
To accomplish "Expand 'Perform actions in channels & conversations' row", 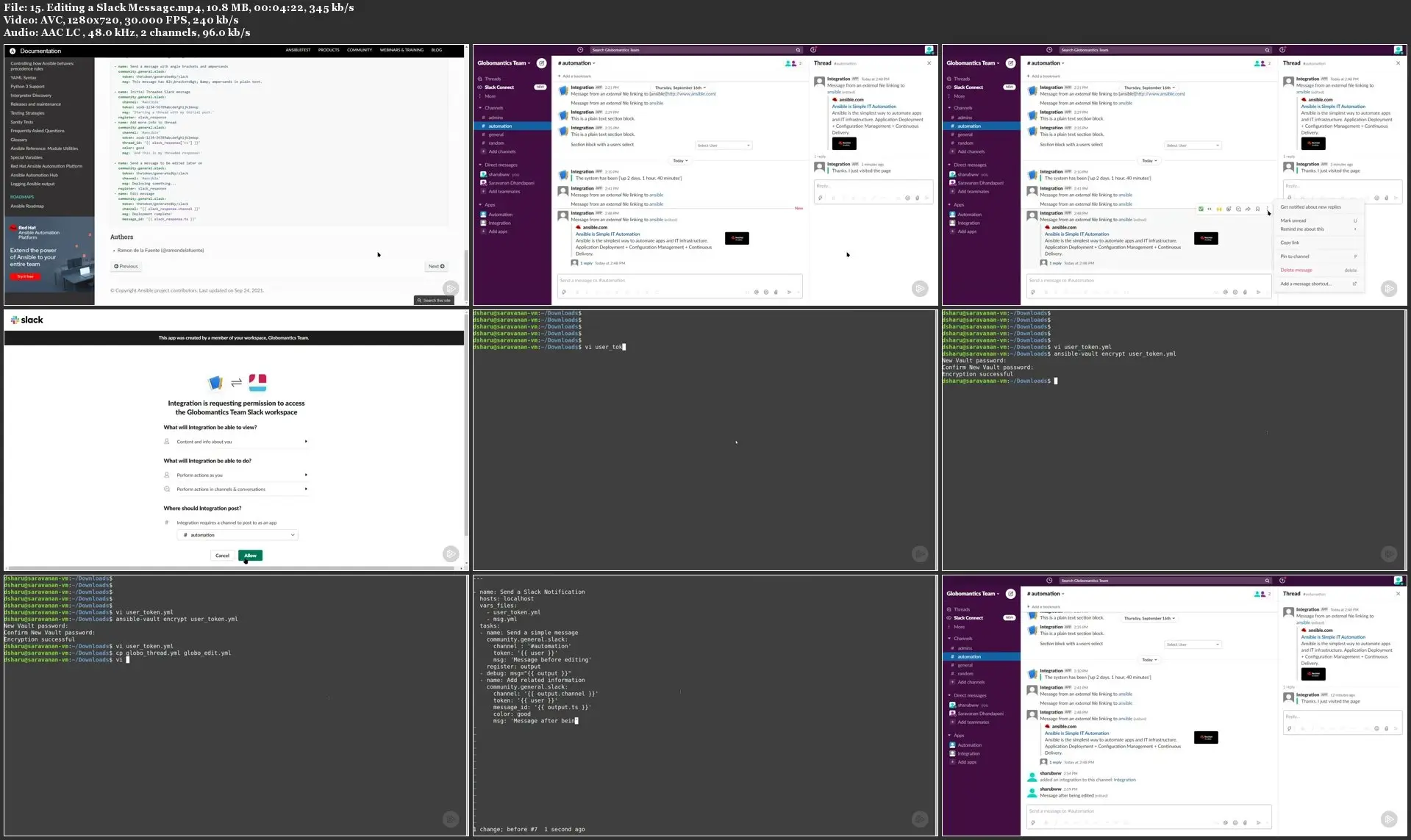I will click(x=235, y=489).
